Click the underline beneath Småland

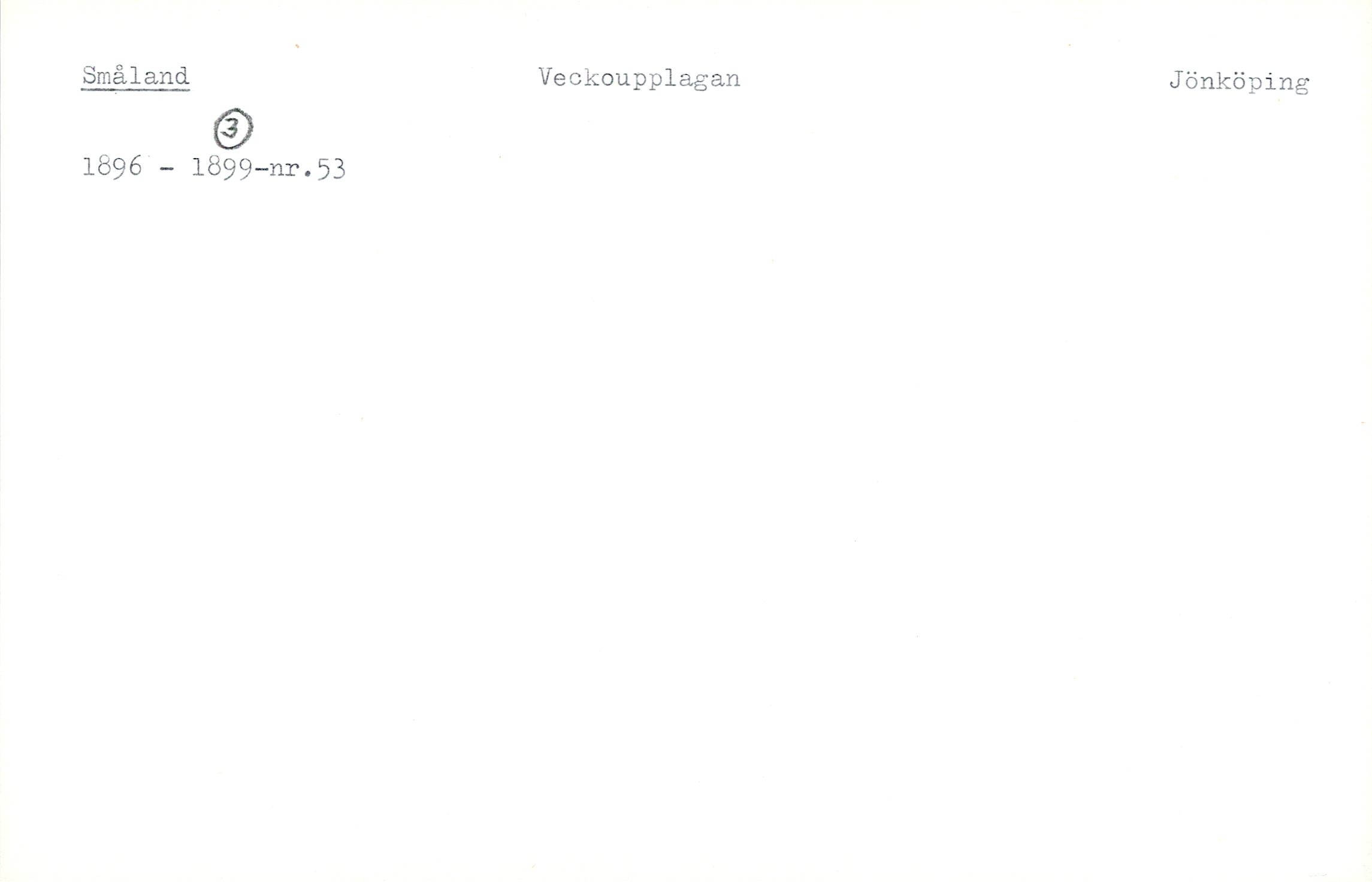tap(135, 90)
